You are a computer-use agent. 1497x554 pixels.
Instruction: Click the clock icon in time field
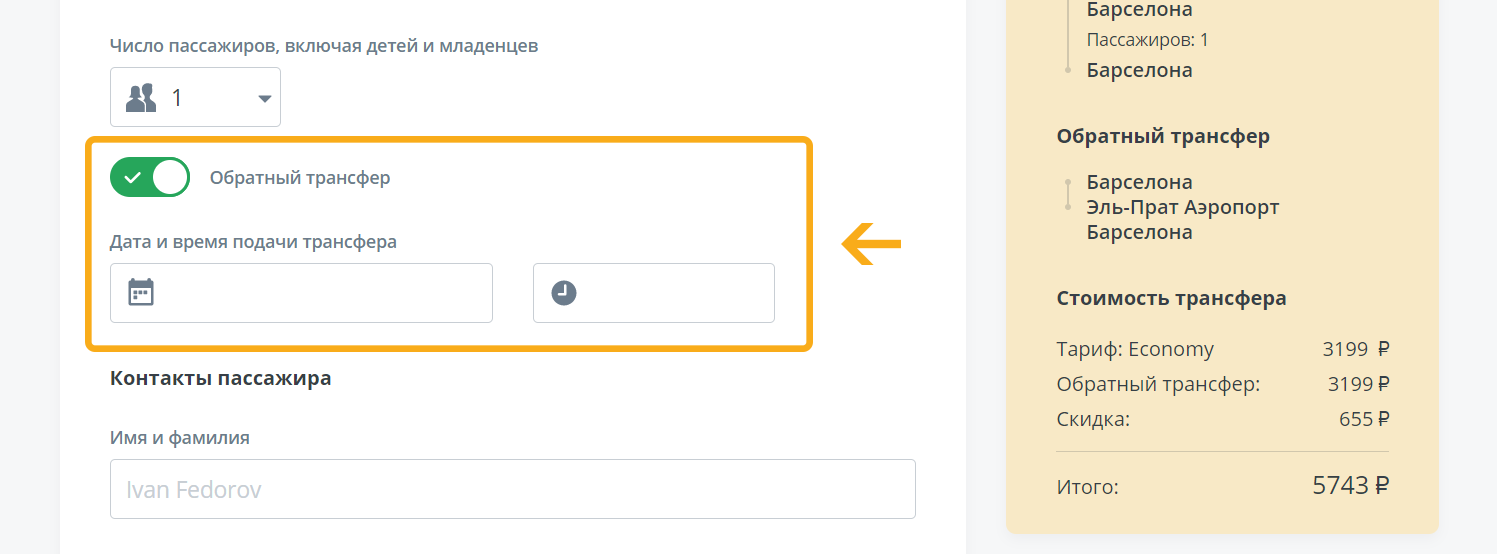click(564, 293)
